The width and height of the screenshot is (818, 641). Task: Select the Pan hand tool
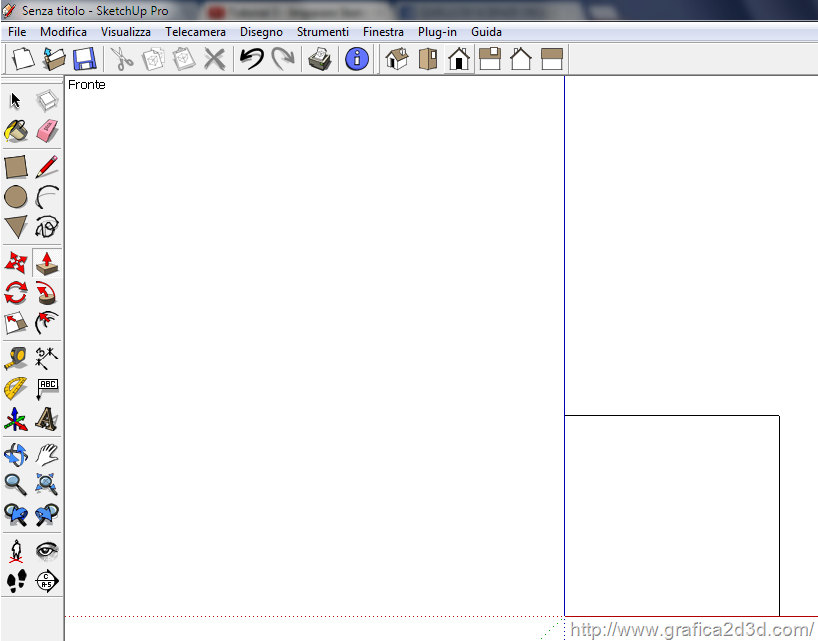[x=47, y=454]
